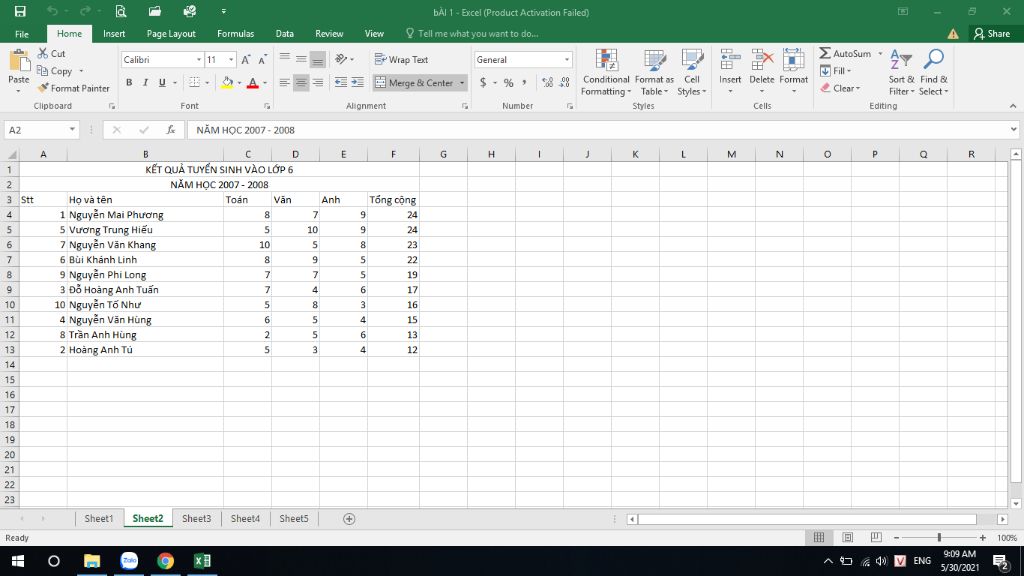This screenshot has width=1024, height=576.
Task: Switch to Page Layout view icon
Action: tap(848, 537)
